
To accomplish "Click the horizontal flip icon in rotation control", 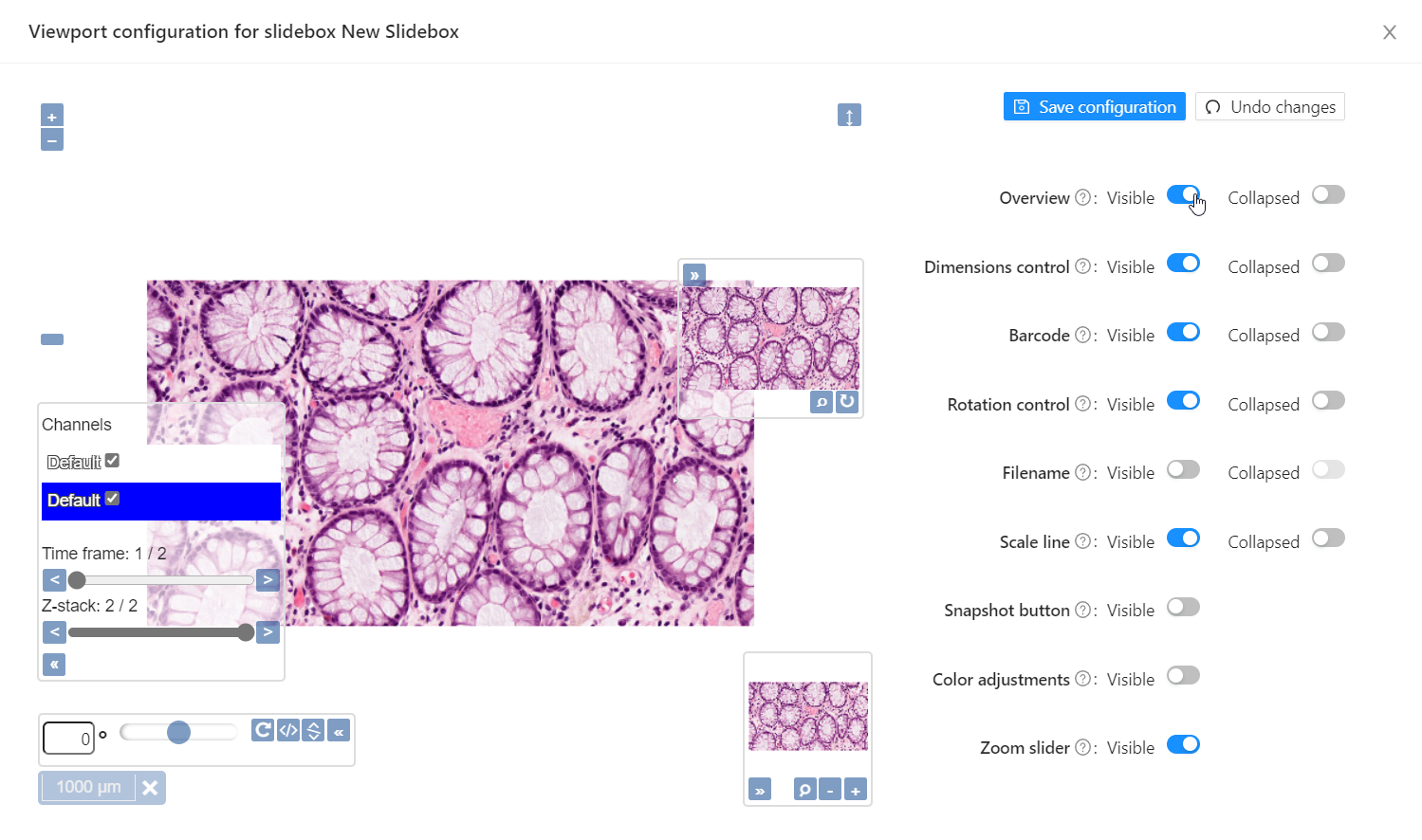I will pos(288,730).
